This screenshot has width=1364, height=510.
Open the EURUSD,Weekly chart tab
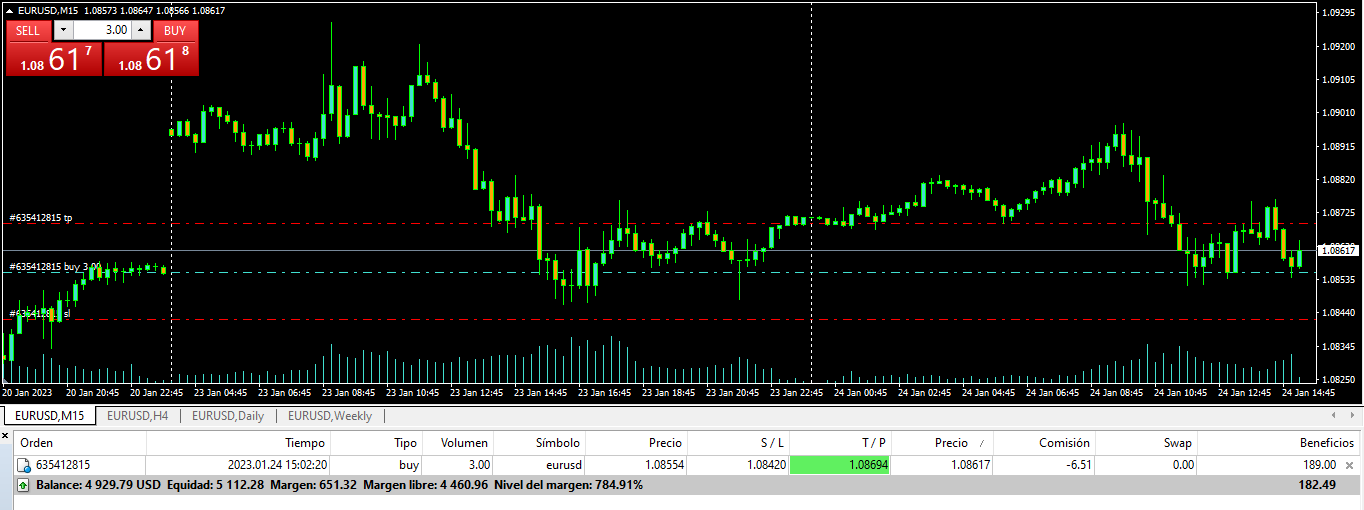pos(329,416)
